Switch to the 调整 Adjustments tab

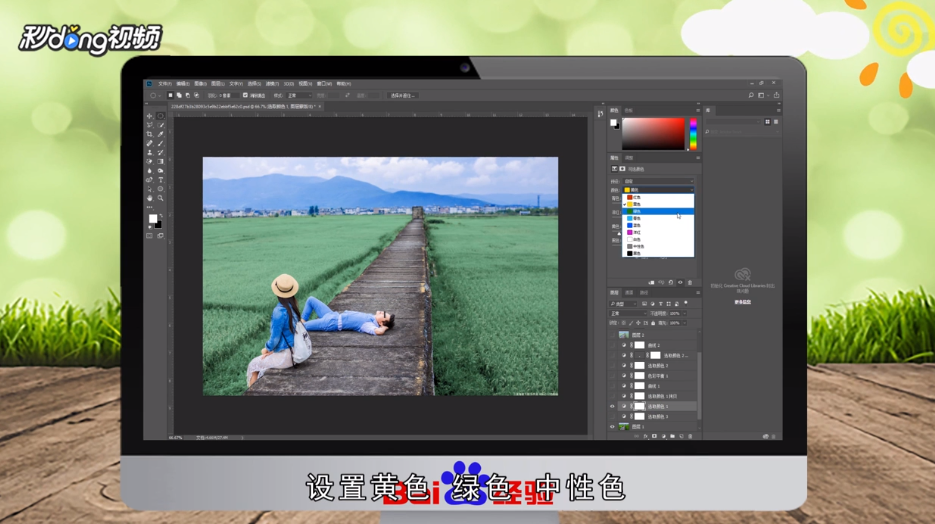pos(629,158)
